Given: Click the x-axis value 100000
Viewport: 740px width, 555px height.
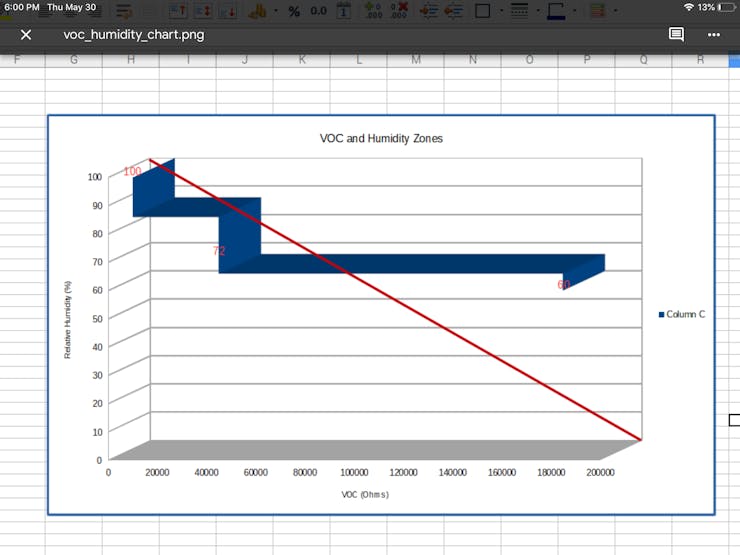Looking at the screenshot, I should [354, 472].
